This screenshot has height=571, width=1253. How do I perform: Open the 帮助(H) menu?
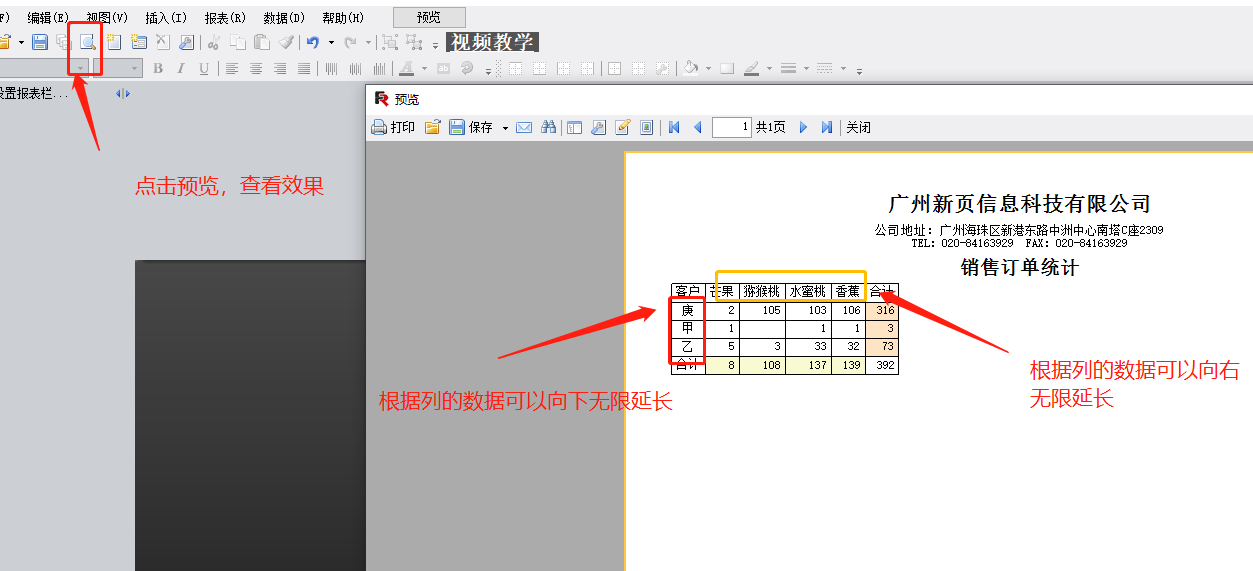point(343,18)
